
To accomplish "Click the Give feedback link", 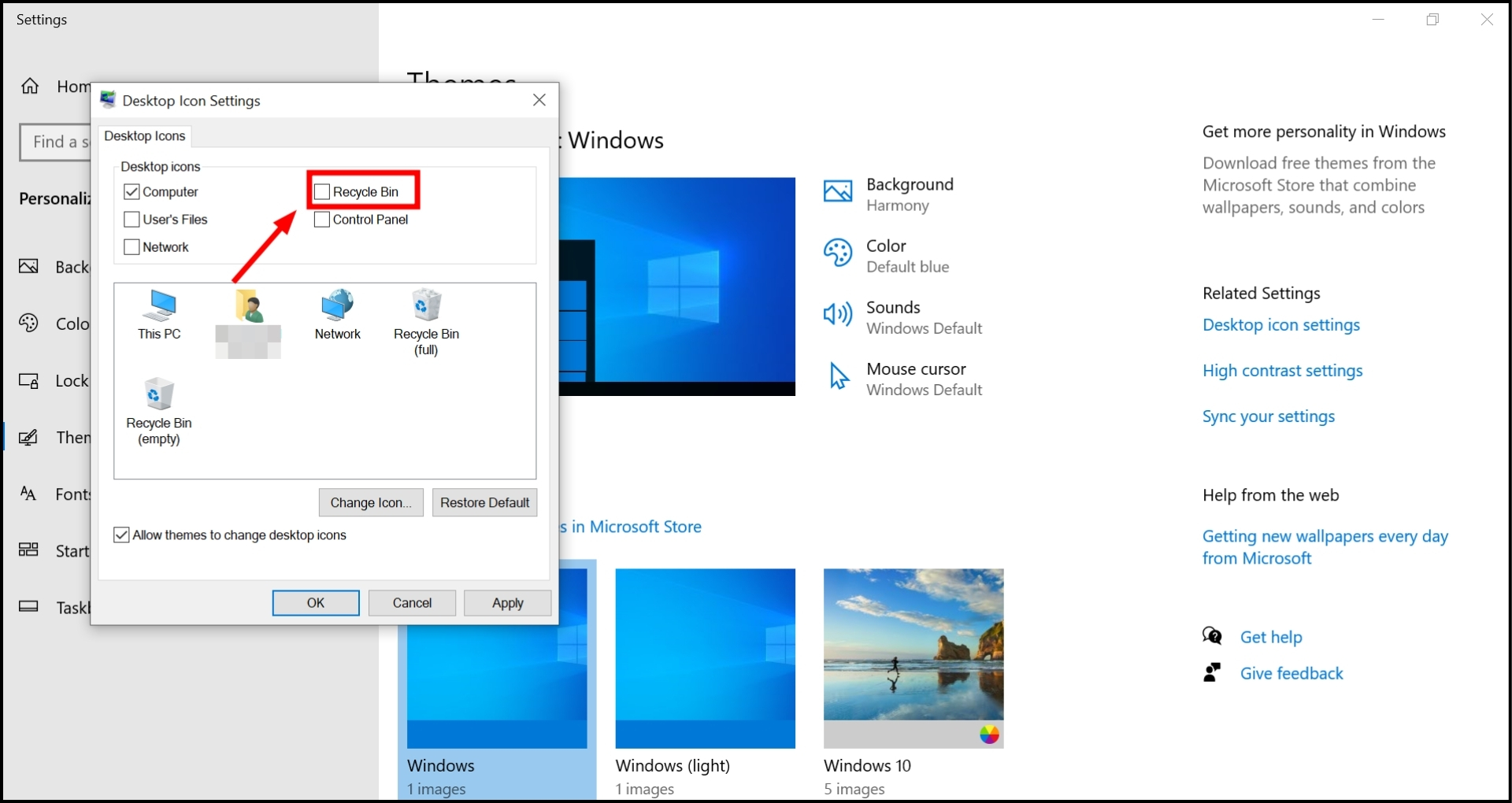I will coord(1291,673).
